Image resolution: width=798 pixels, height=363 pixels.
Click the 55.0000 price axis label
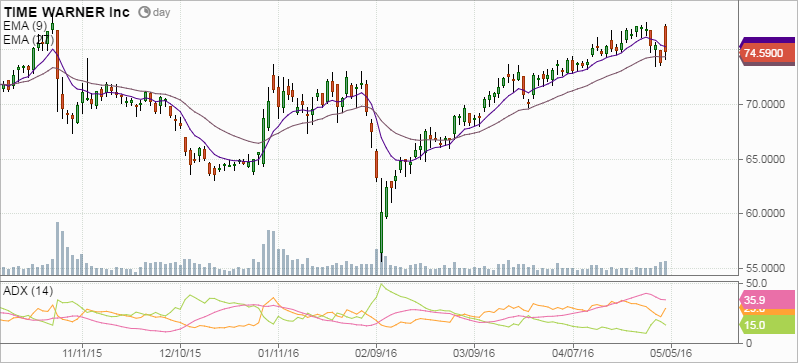pyautogui.click(x=764, y=268)
